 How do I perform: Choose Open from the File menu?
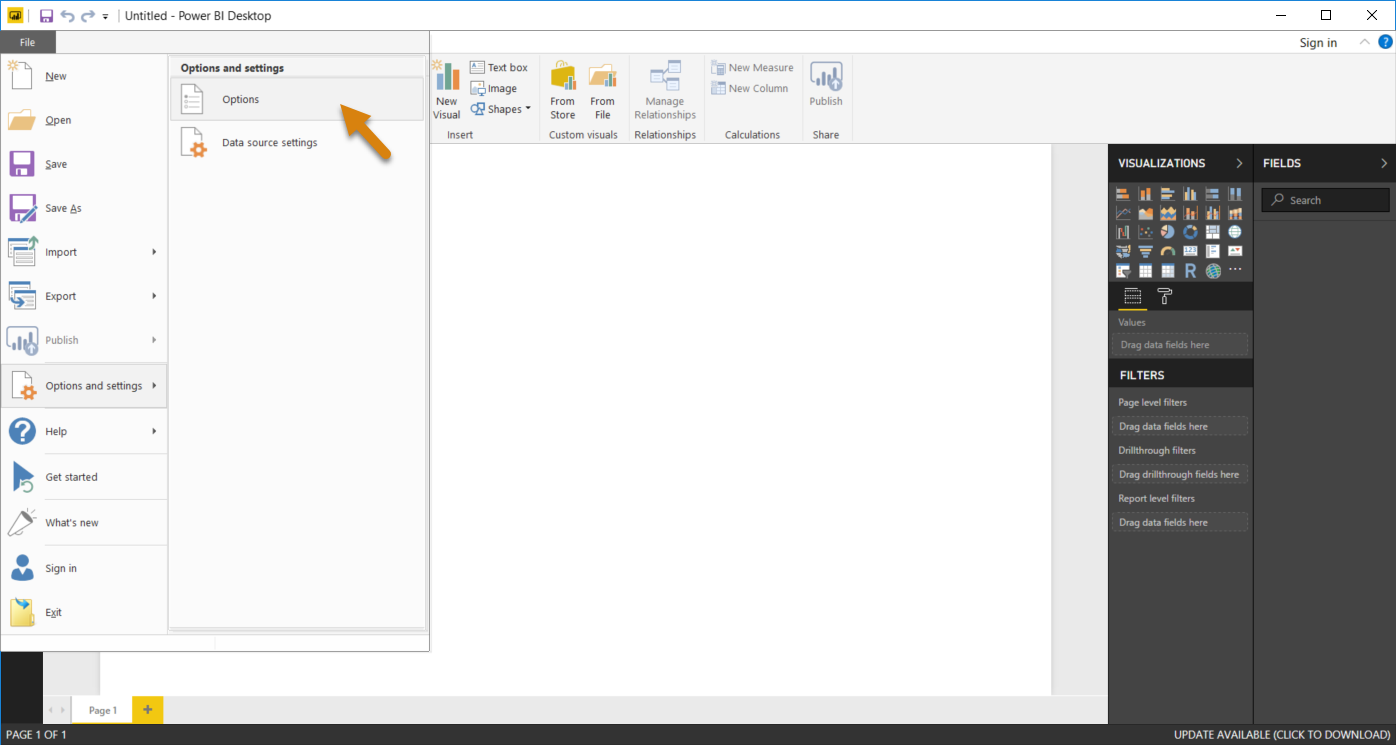coord(84,120)
